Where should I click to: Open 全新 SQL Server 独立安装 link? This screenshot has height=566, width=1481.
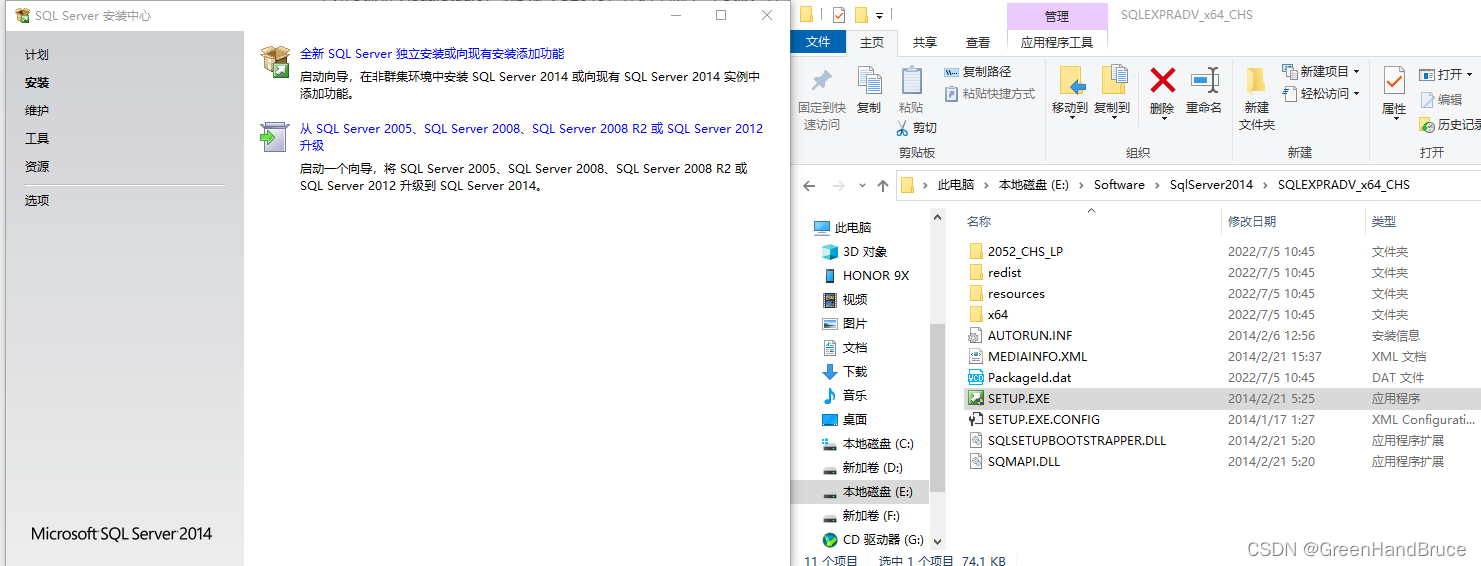coord(432,54)
